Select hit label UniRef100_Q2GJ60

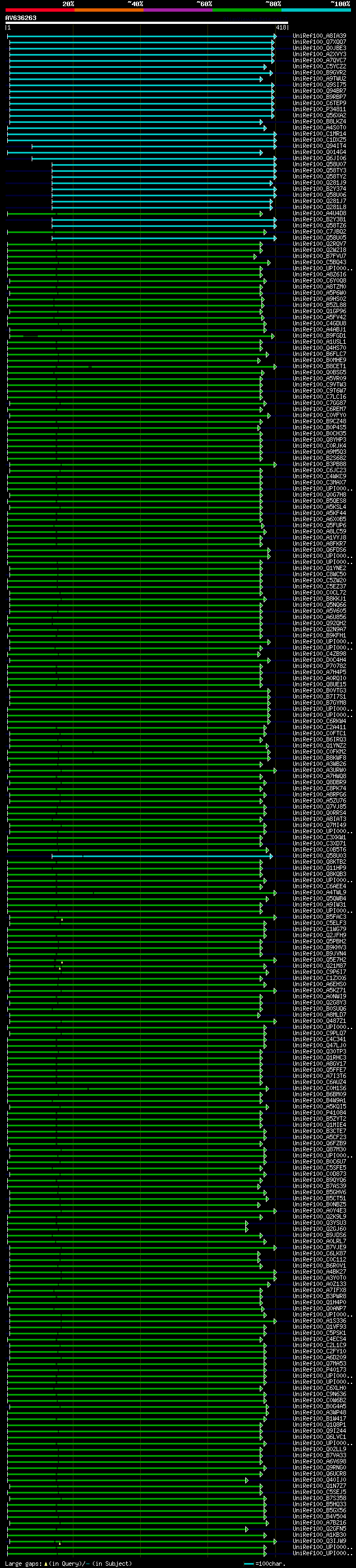click(319, 1229)
